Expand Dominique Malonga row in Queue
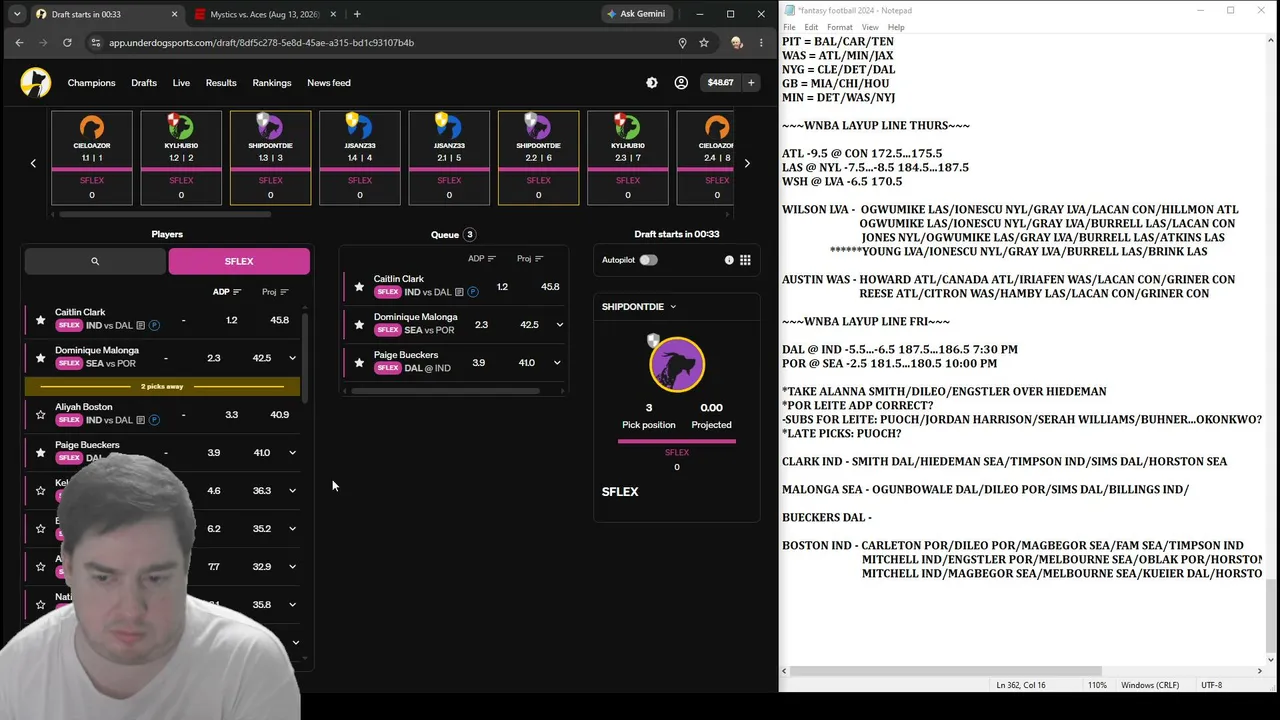This screenshot has width=1280, height=720. pyautogui.click(x=559, y=325)
